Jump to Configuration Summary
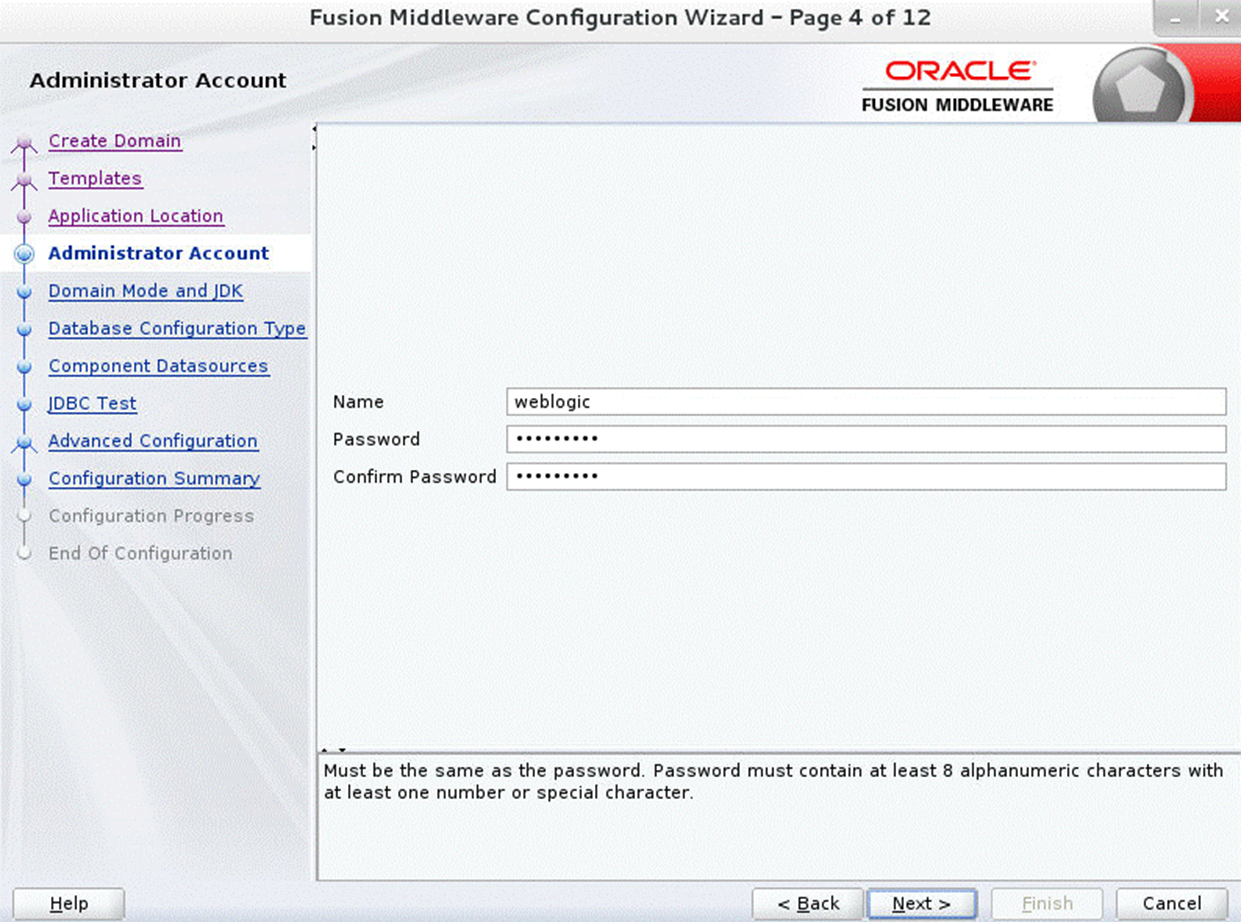Screen dimensions: 1241x922 pos(154,478)
